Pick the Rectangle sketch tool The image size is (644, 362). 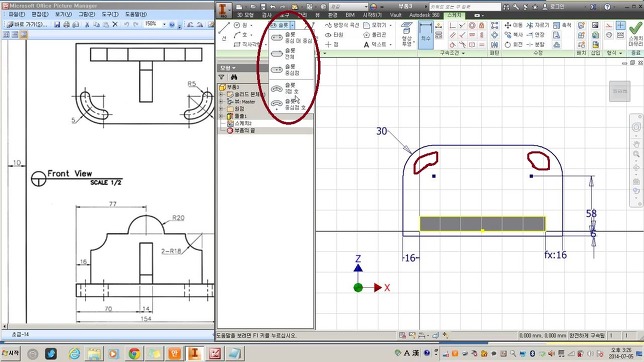tap(246, 44)
